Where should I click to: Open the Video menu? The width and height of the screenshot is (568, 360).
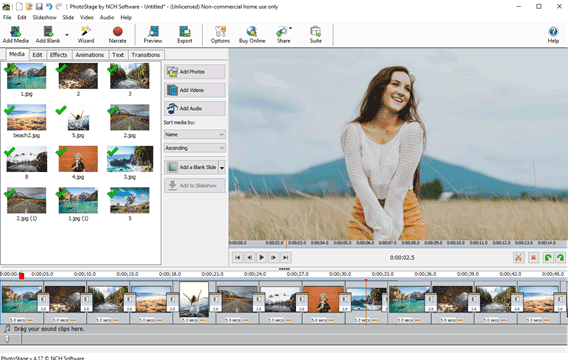point(87,17)
